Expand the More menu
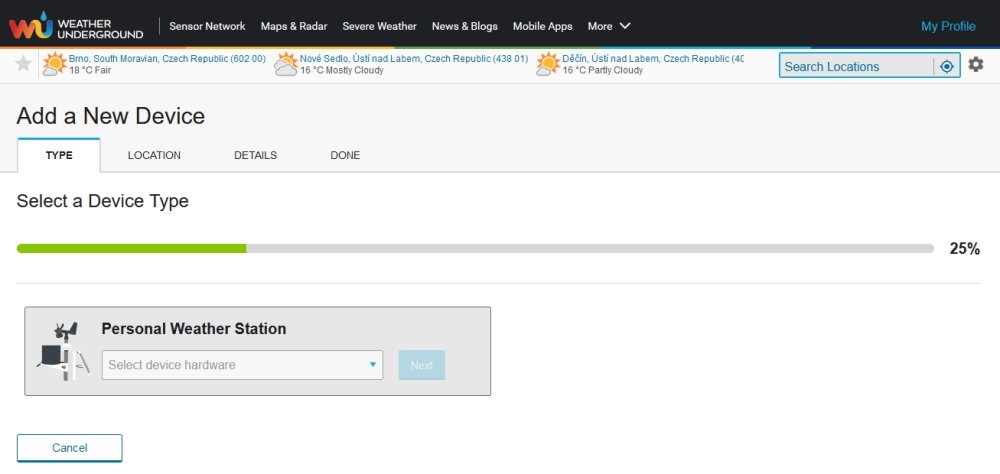Viewport: 1000px width, 474px height. click(609, 26)
